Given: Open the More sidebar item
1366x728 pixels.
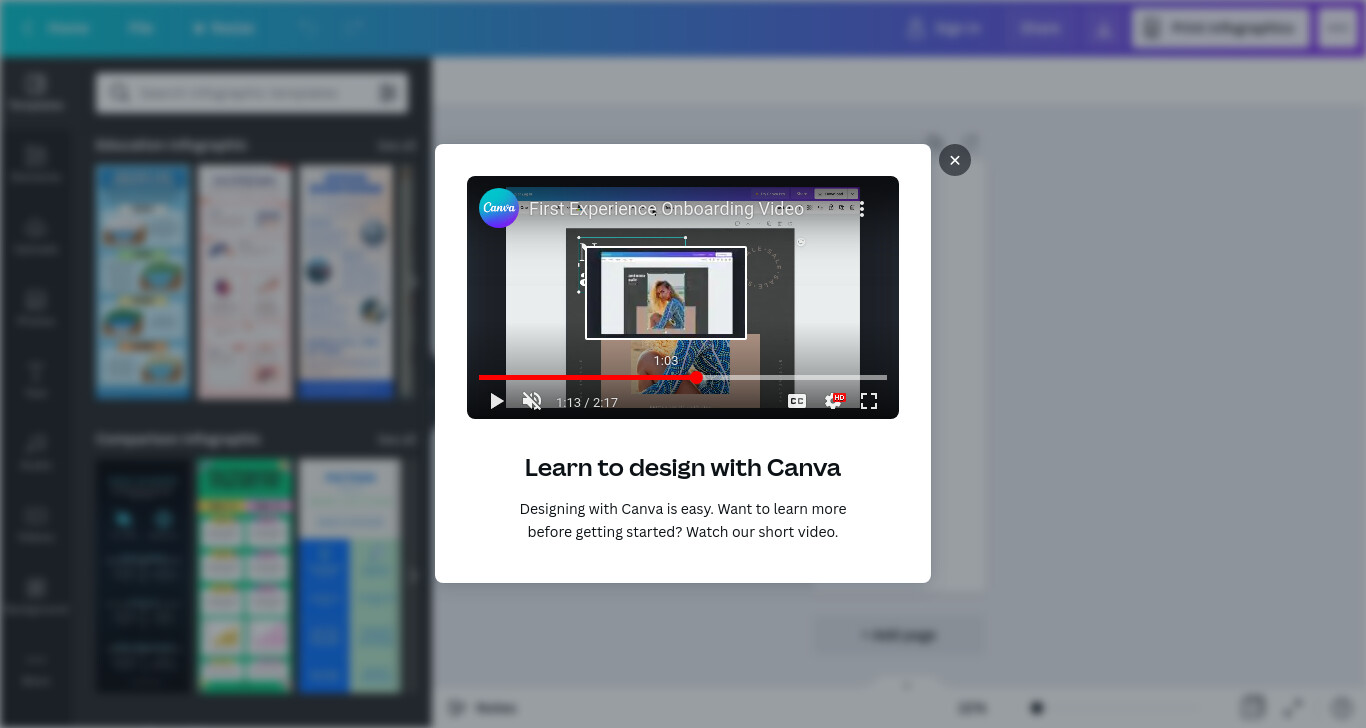Looking at the screenshot, I should [36, 668].
